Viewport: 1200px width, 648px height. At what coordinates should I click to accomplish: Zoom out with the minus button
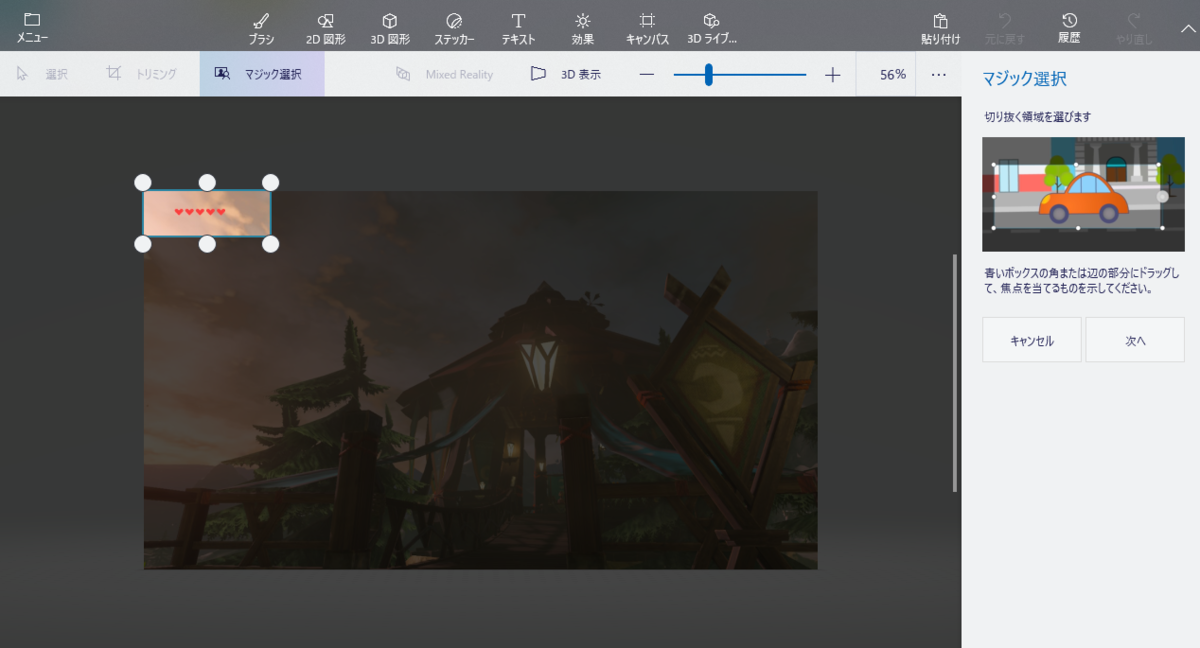(x=647, y=74)
